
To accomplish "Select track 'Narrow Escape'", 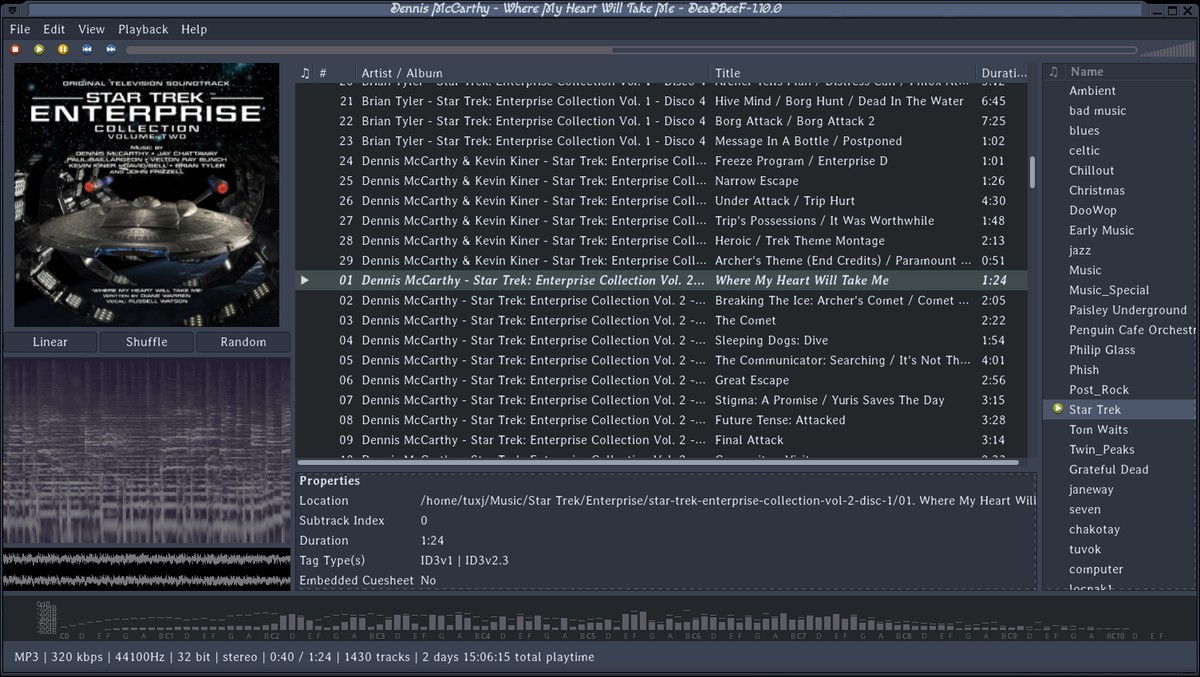I will click(x=661, y=181).
